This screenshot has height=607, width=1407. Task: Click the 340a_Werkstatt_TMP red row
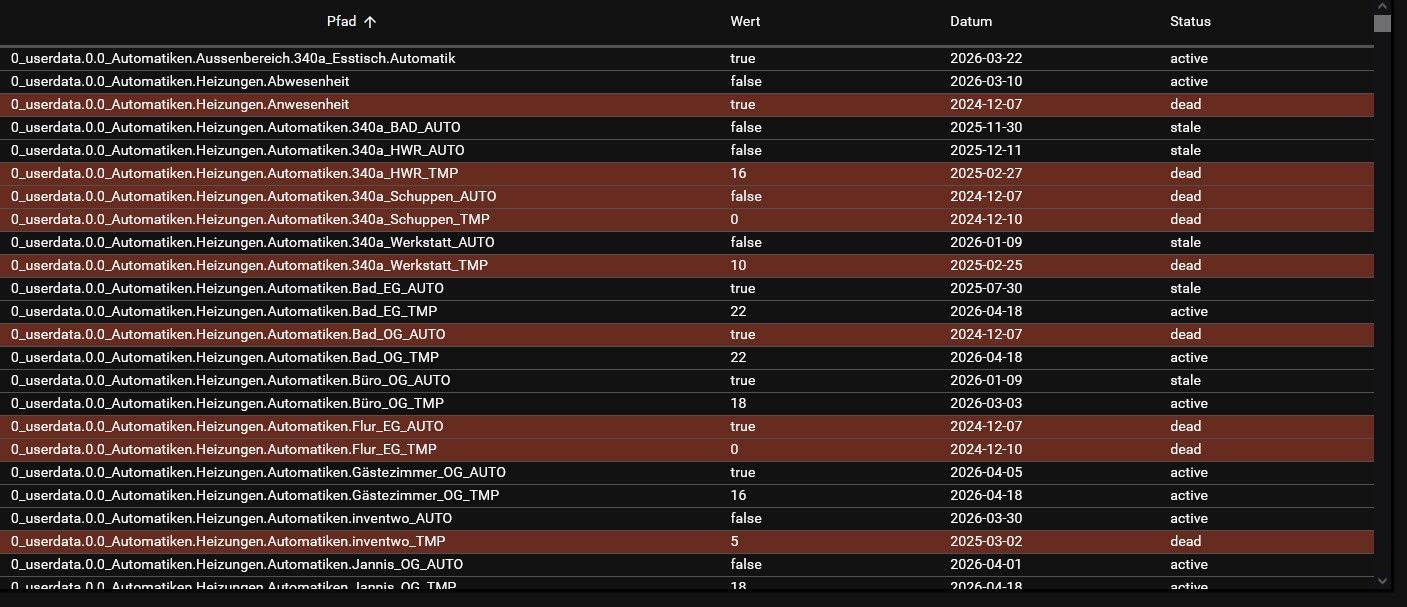coord(249,266)
